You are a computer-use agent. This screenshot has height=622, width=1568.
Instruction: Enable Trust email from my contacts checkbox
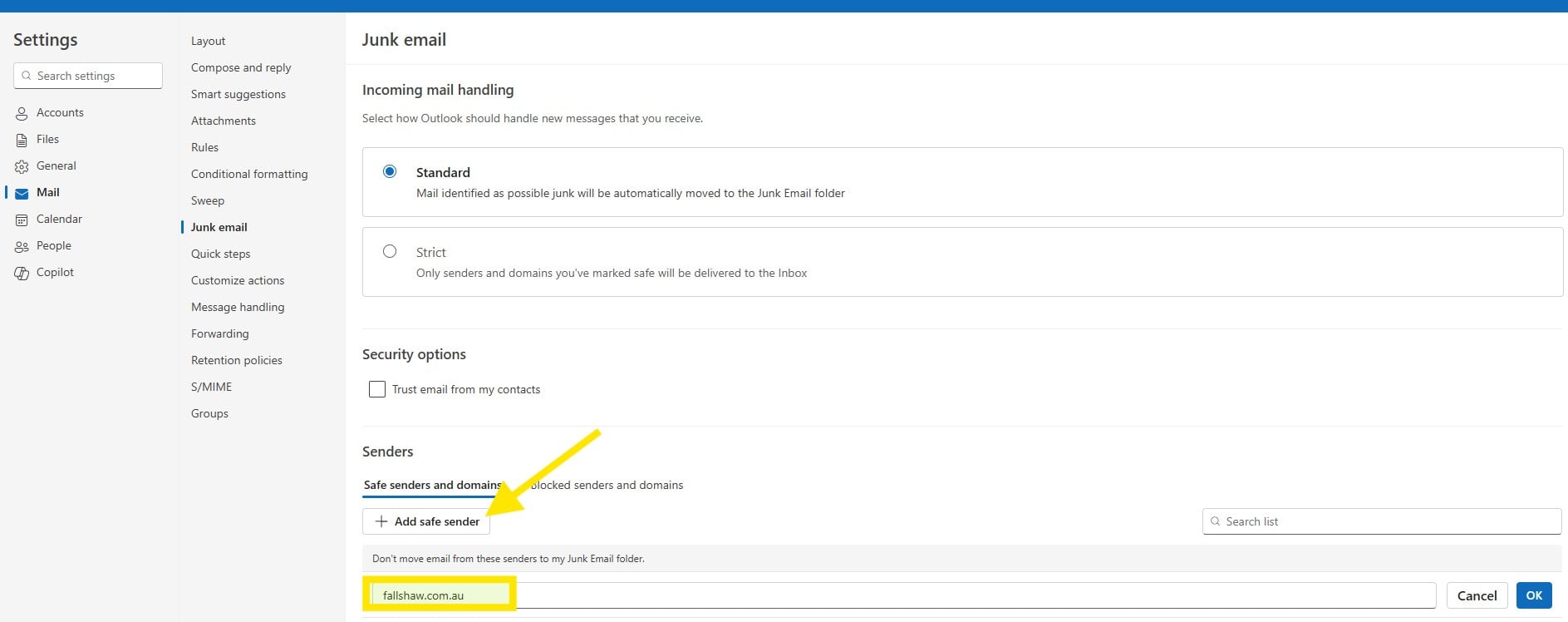(x=377, y=389)
